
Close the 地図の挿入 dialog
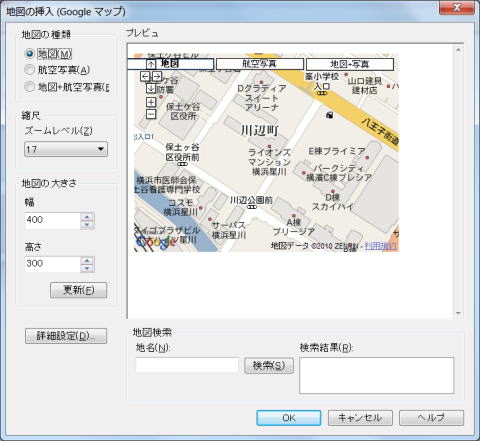pos(457,8)
